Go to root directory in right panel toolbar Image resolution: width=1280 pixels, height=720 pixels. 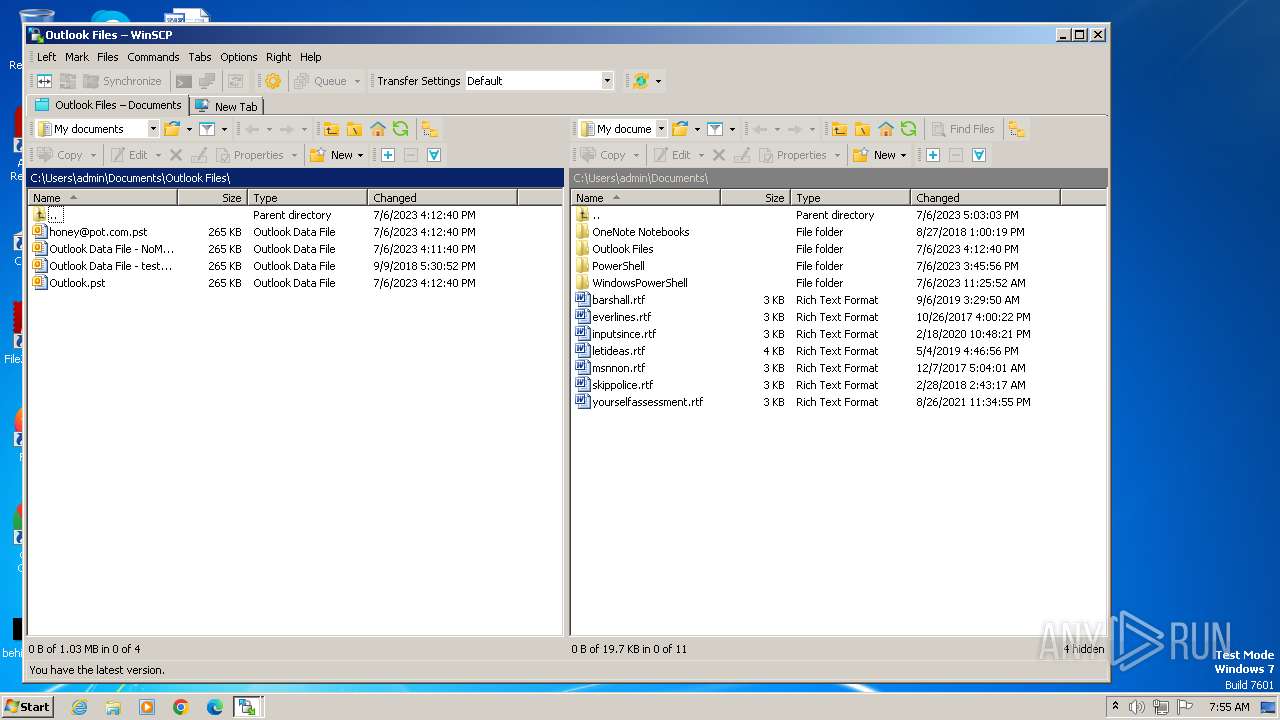point(863,129)
